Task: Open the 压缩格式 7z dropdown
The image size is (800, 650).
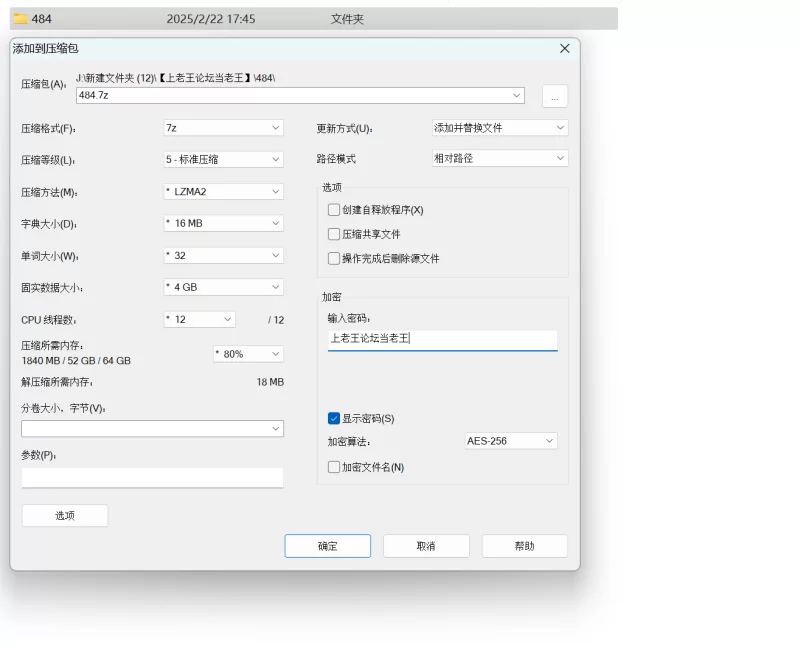Action: pos(223,128)
